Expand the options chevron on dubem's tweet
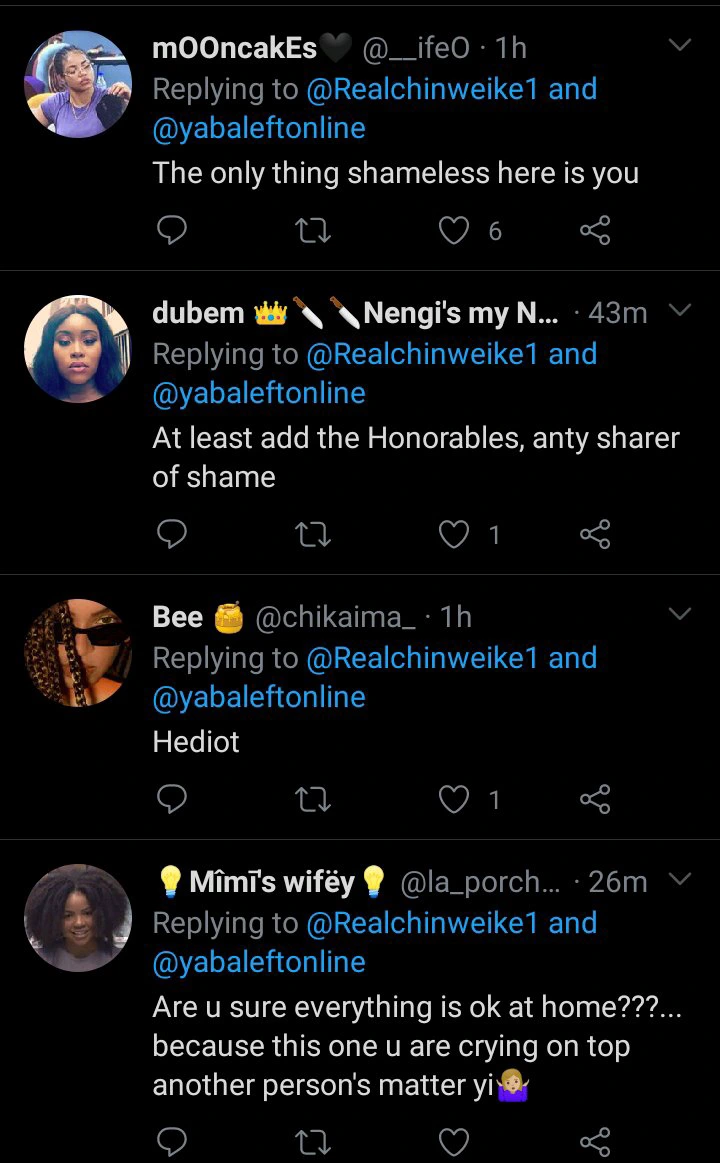This screenshot has height=1163, width=720. 680,311
